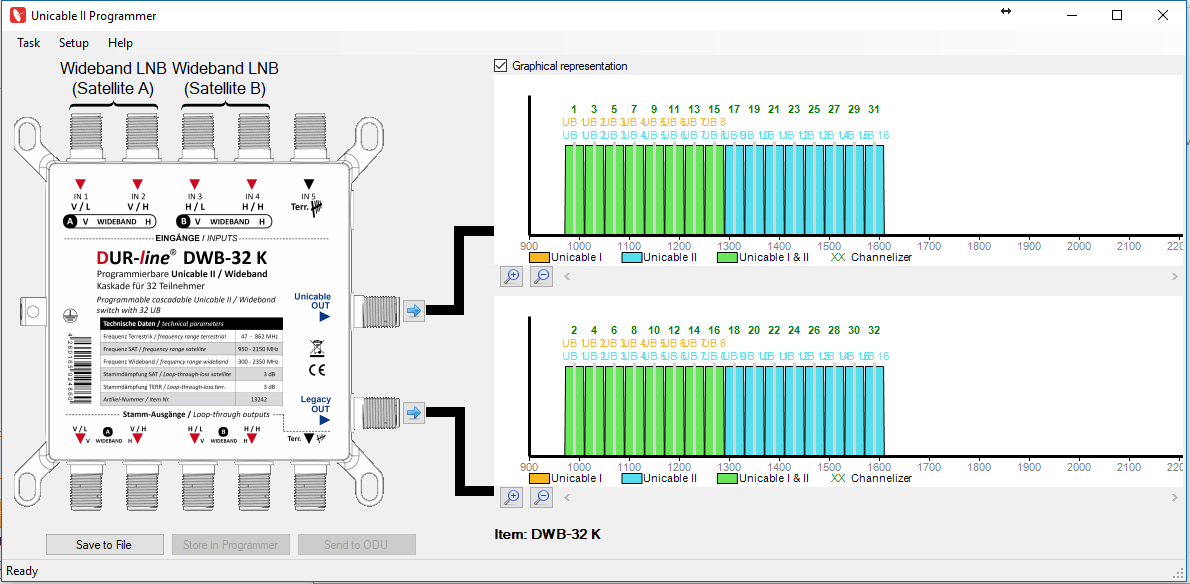
Task: Open the Task menu
Action: pos(29,43)
